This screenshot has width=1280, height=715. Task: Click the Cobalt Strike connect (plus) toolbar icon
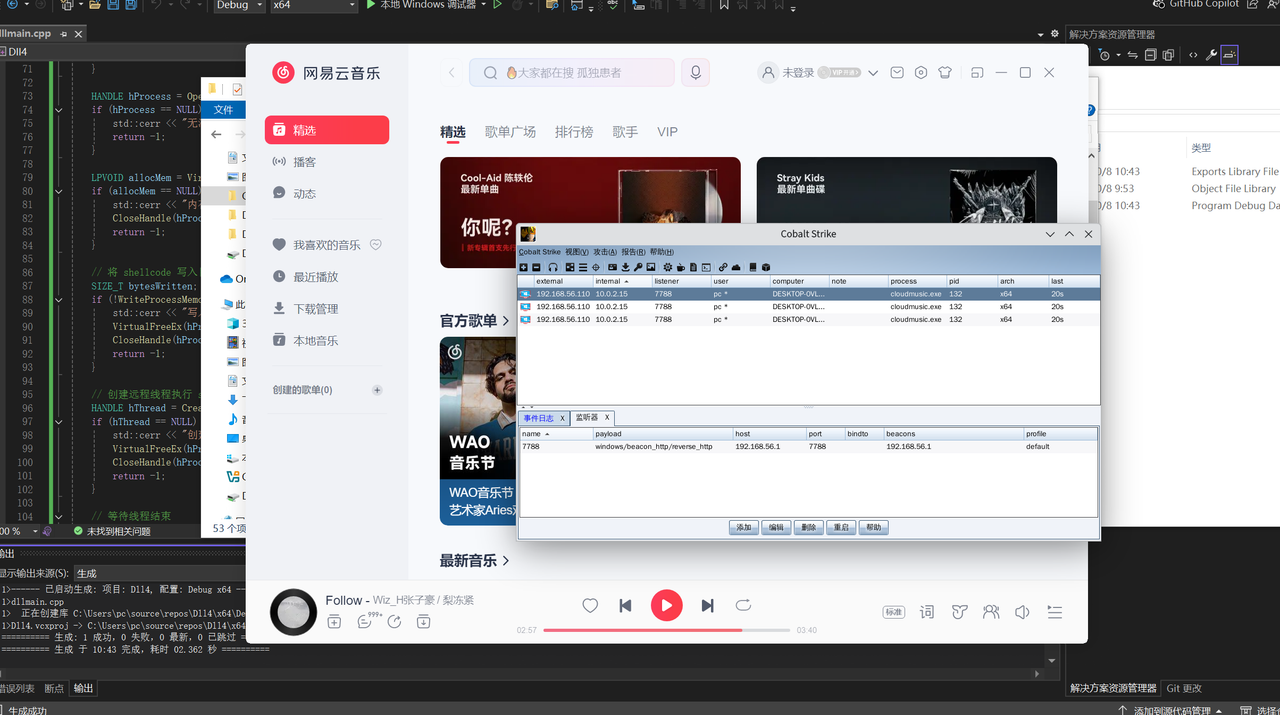(x=523, y=267)
